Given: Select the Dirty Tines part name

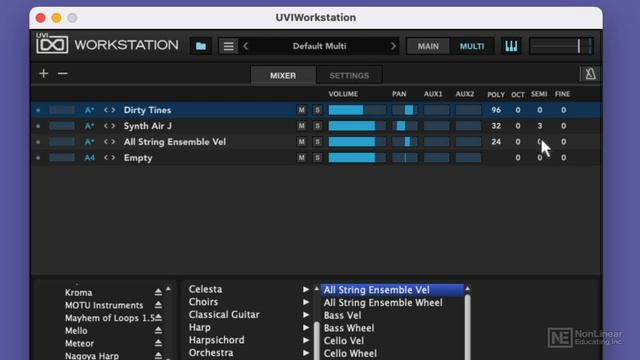Looking at the screenshot, I should click(147, 110).
